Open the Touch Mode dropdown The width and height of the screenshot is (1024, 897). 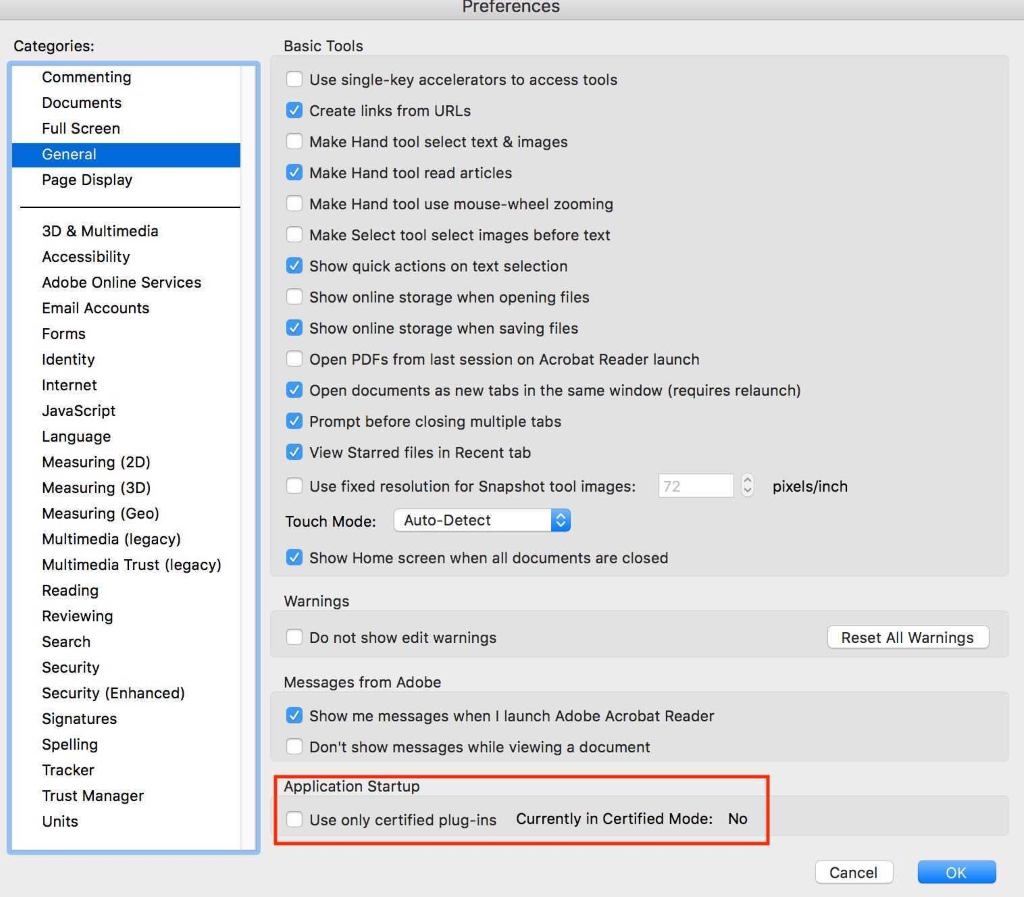point(482,520)
